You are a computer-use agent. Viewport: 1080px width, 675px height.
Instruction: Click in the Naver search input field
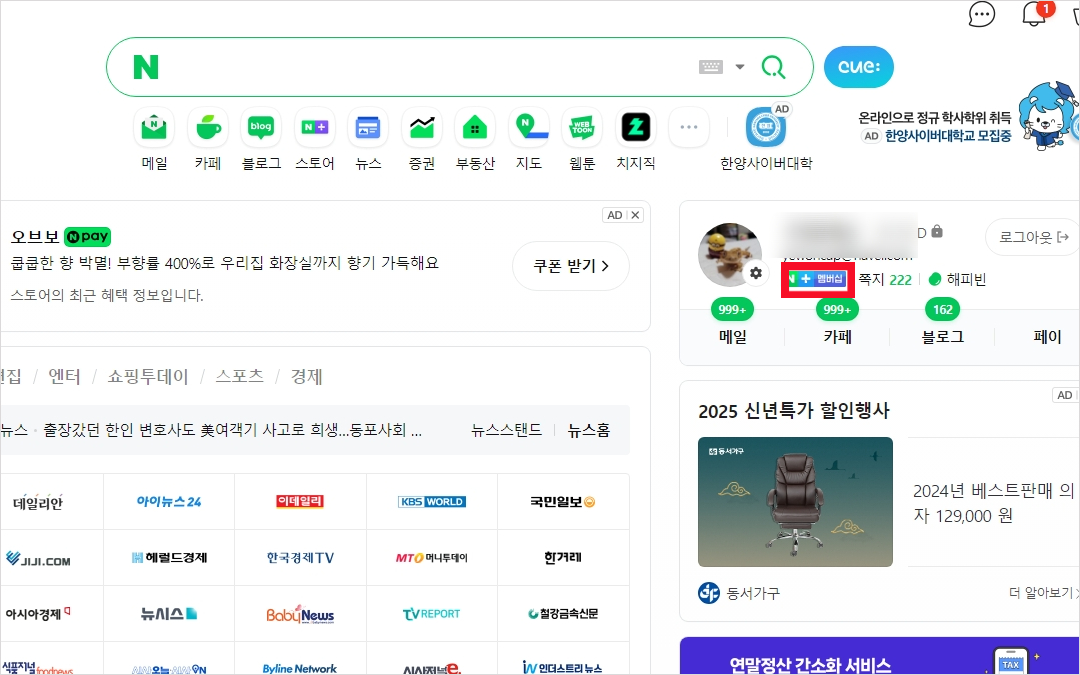tap(427, 67)
